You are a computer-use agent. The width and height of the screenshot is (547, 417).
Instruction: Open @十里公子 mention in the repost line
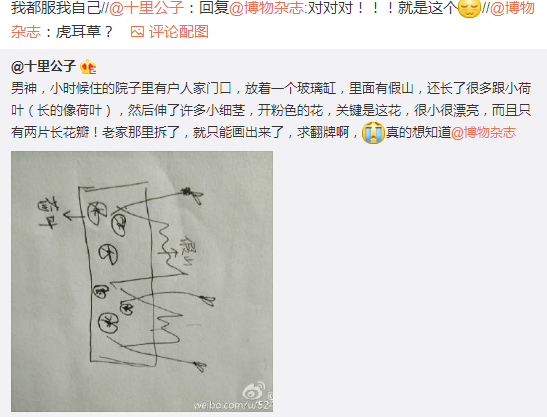click(147, 8)
